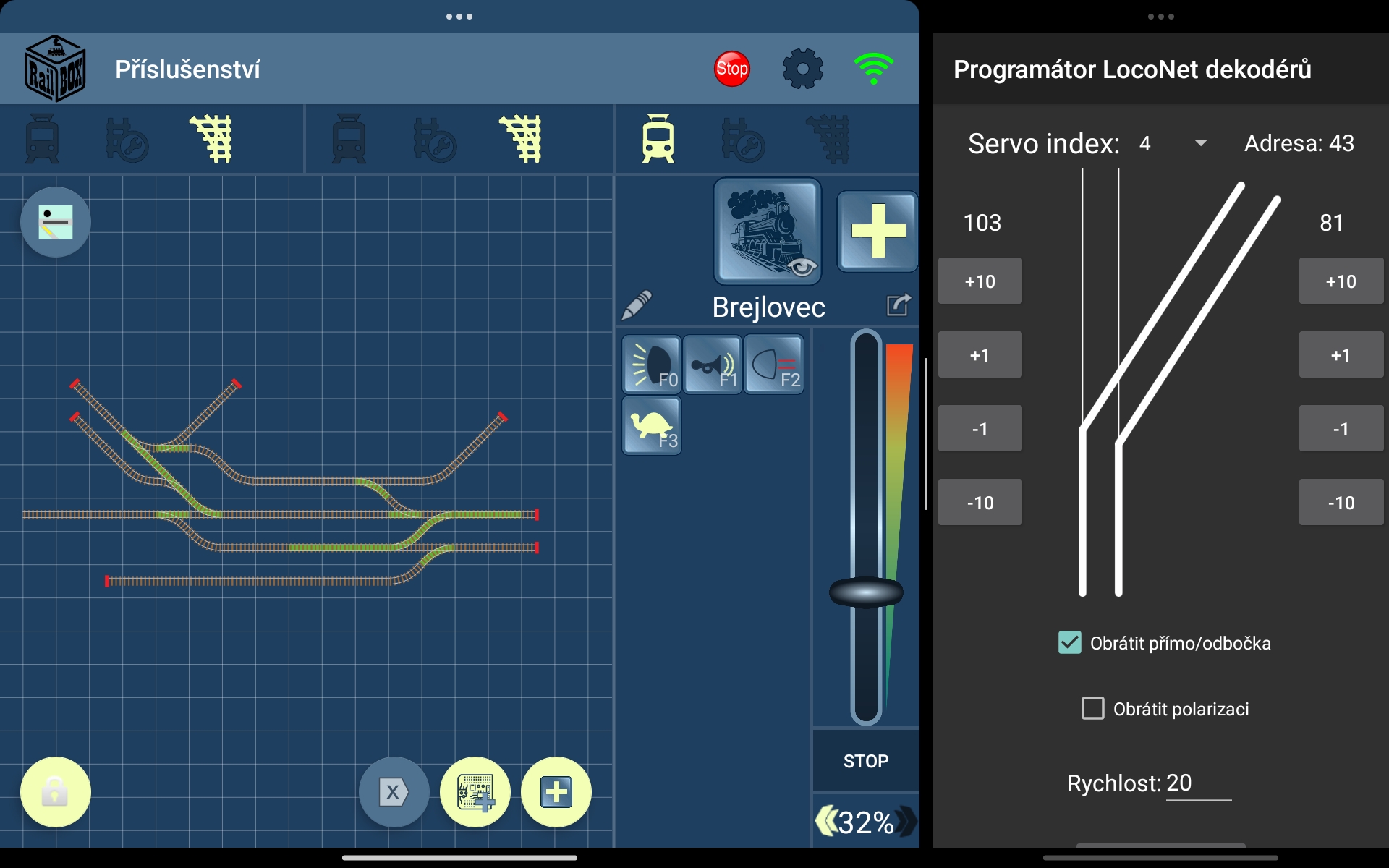Enable Obrátit polarizaci checkbox

click(x=1092, y=708)
